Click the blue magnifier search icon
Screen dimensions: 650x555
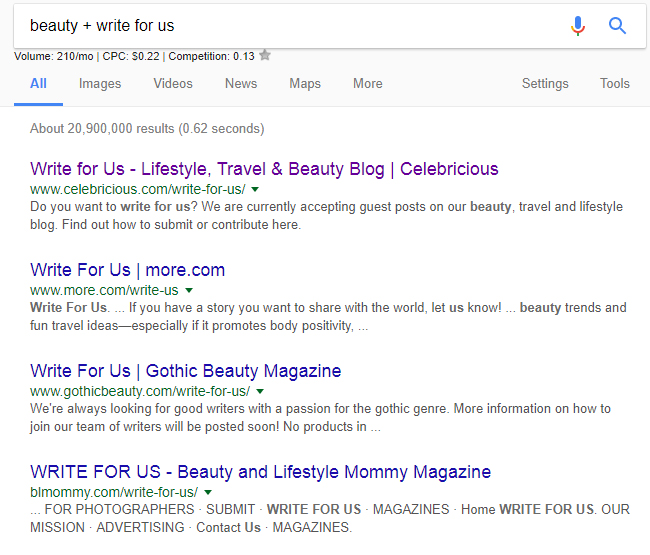617,26
